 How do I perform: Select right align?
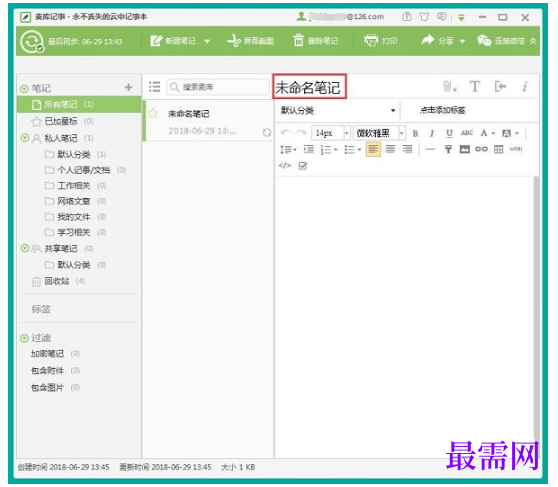(x=407, y=149)
